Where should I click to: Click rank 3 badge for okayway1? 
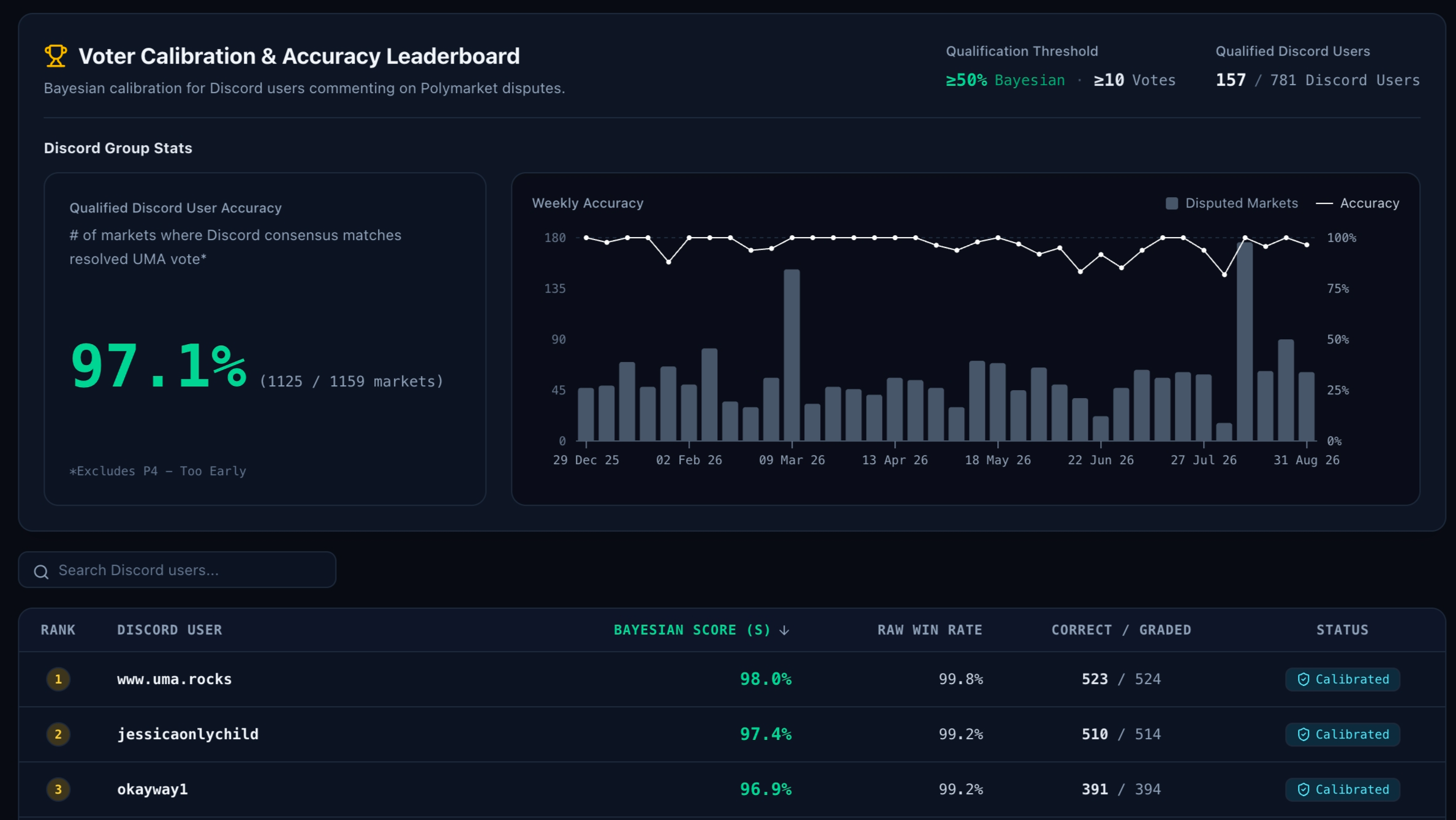point(58,789)
